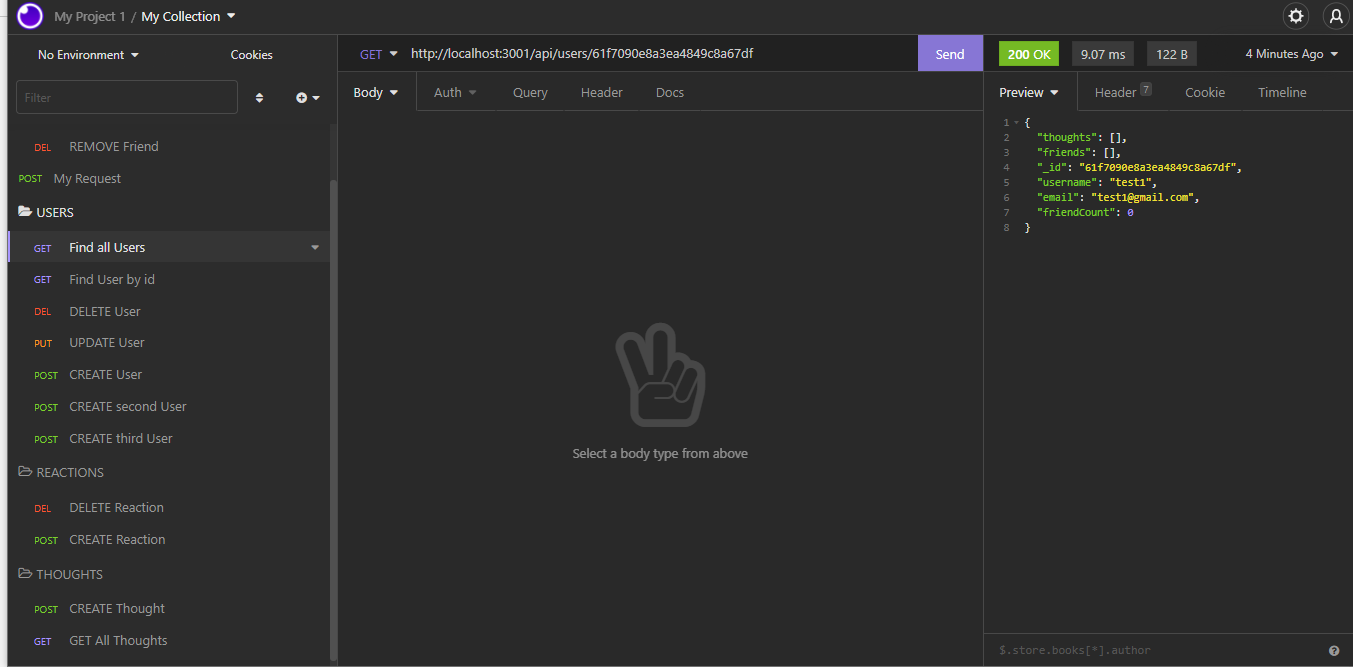The height and width of the screenshot is (667, 1353).
Task: Click the help icon beside response filter
Action: click(1334, 650)
